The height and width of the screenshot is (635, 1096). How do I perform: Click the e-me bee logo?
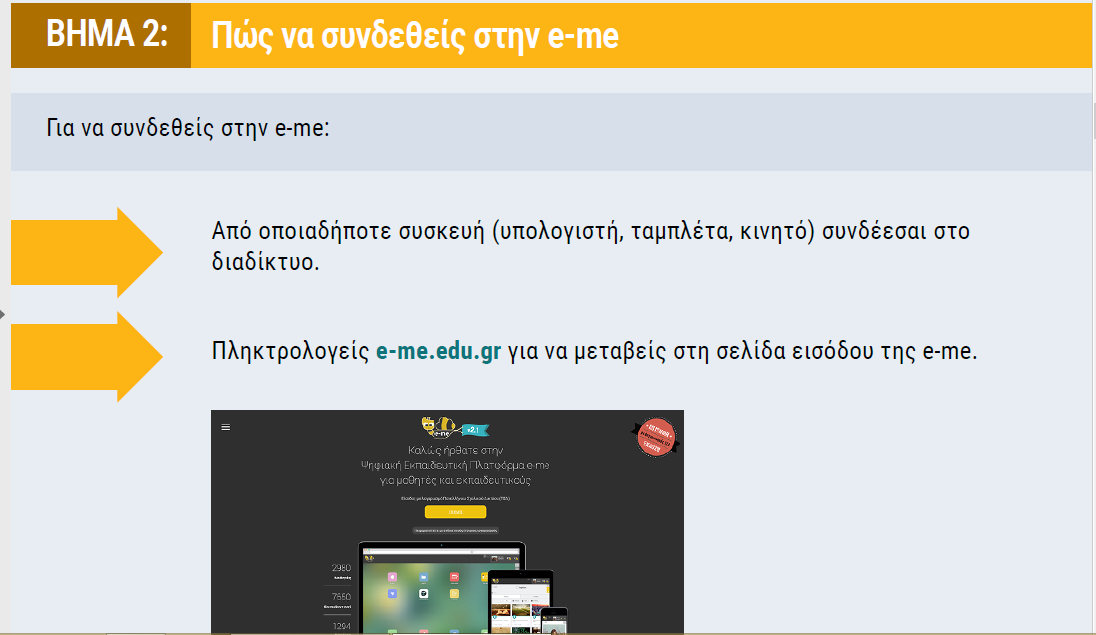point(438,427)
